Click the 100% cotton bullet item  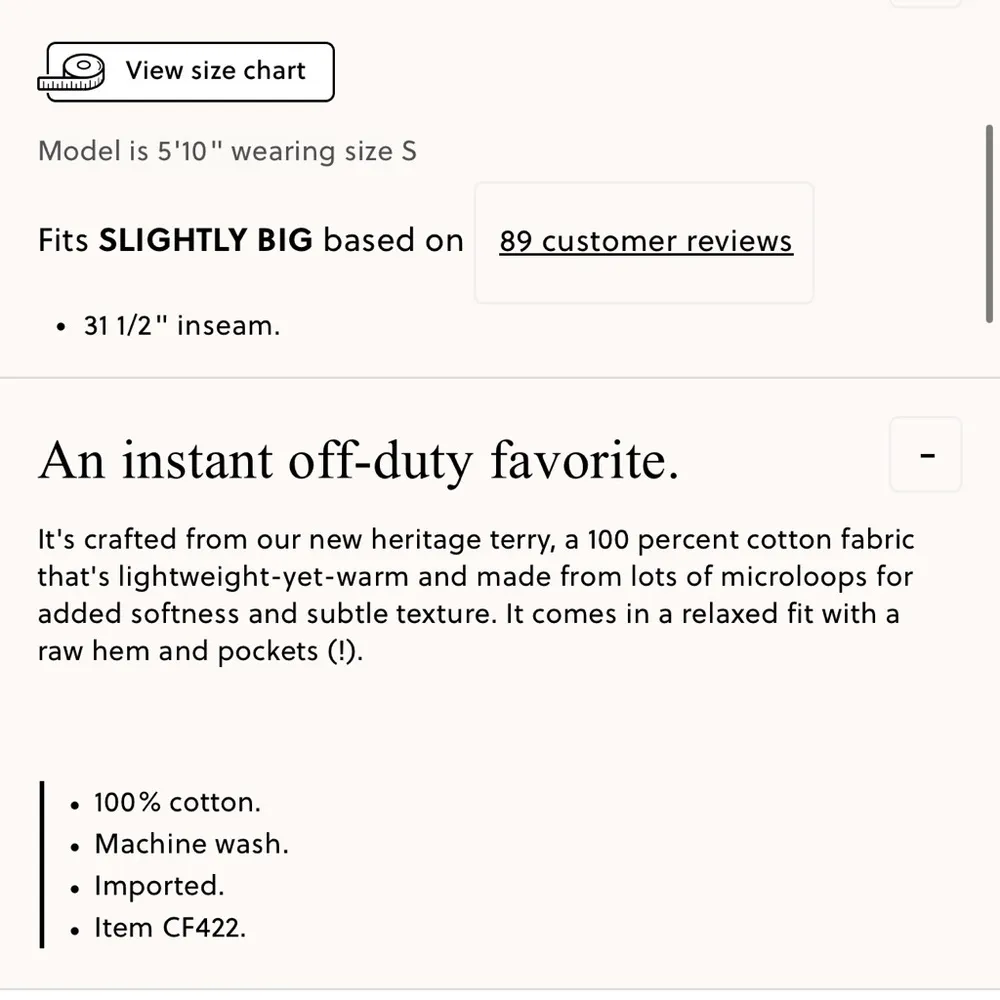point(177,802)
